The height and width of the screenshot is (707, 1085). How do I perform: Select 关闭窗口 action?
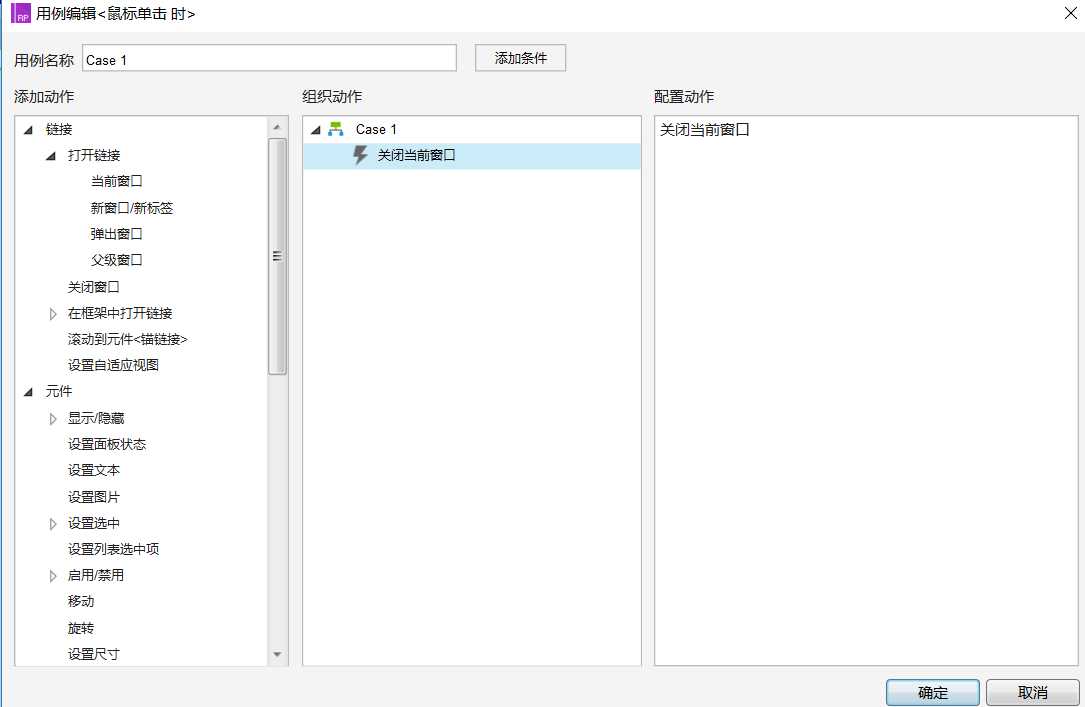coord(93,286)
